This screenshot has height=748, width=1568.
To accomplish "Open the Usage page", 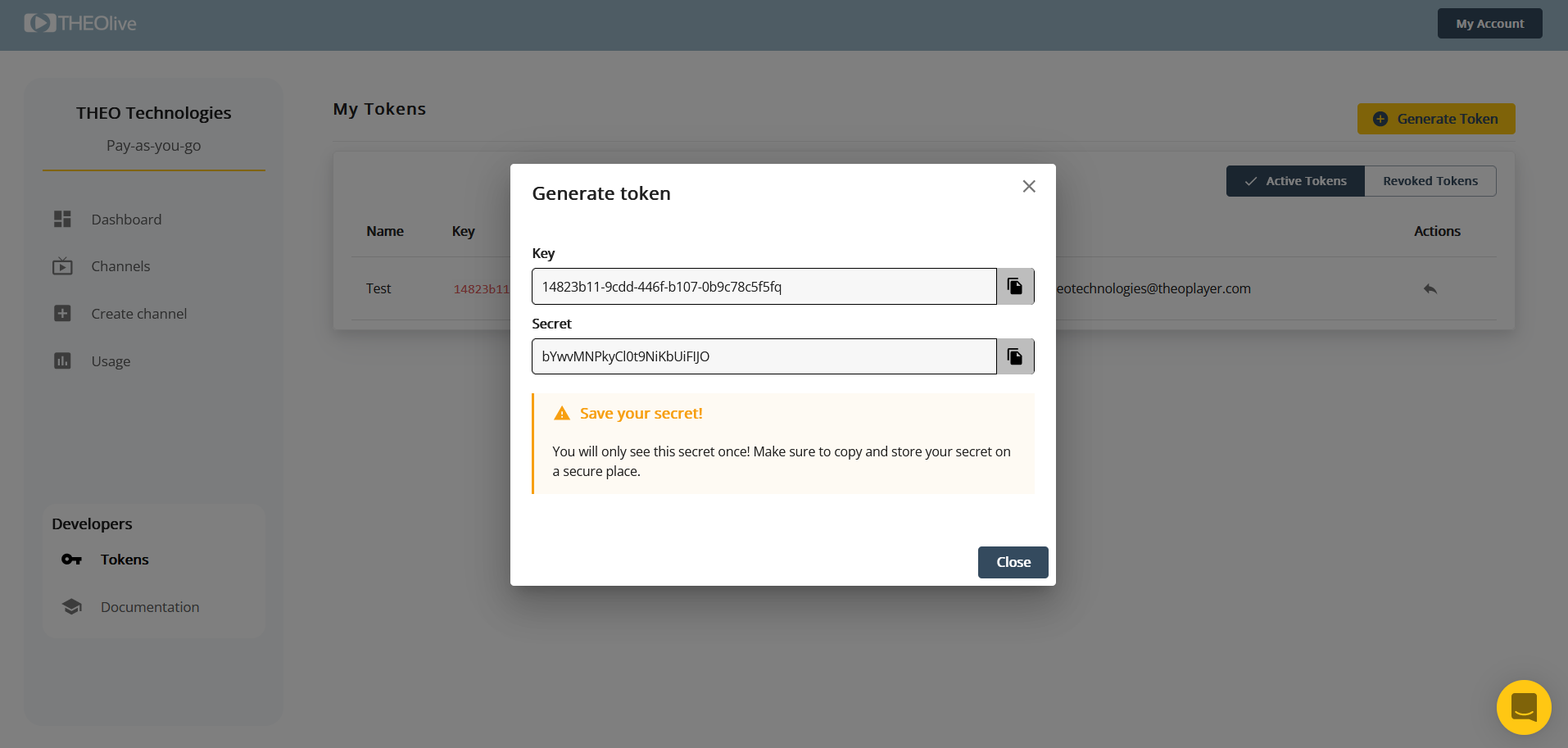I will point(111,361).
